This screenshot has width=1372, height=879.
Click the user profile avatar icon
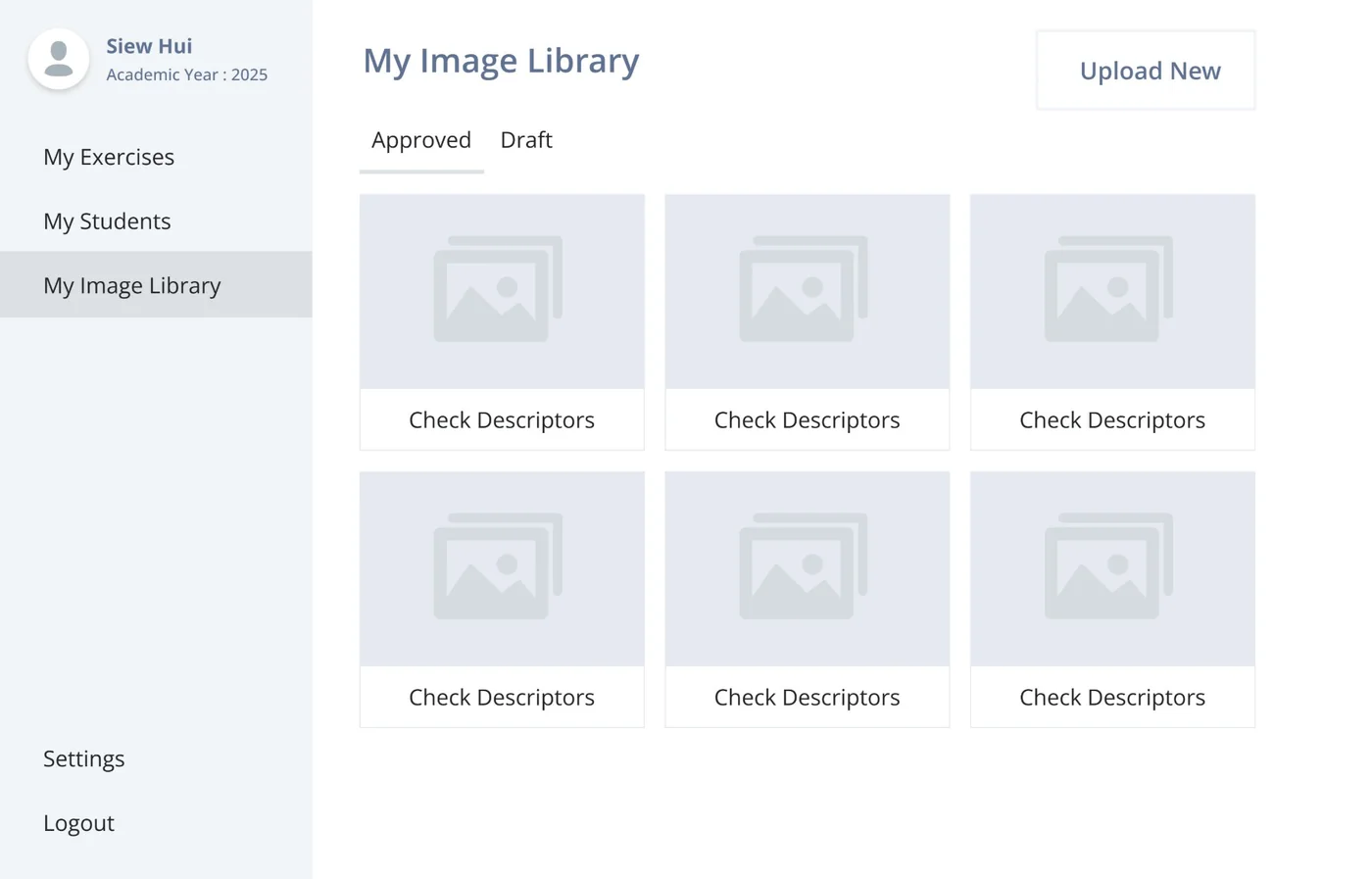[59, 59]
